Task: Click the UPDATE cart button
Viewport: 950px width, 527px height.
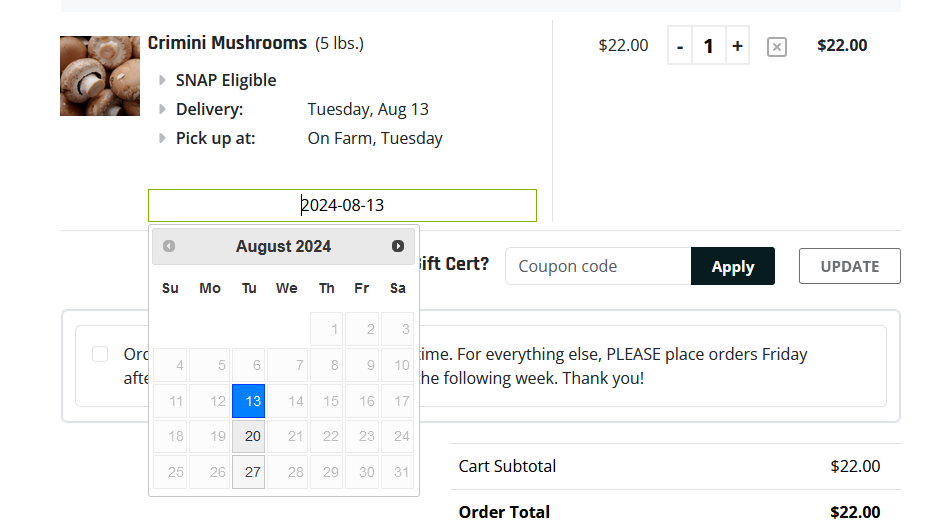Action: pyautogui.click(x=849, y=266)
